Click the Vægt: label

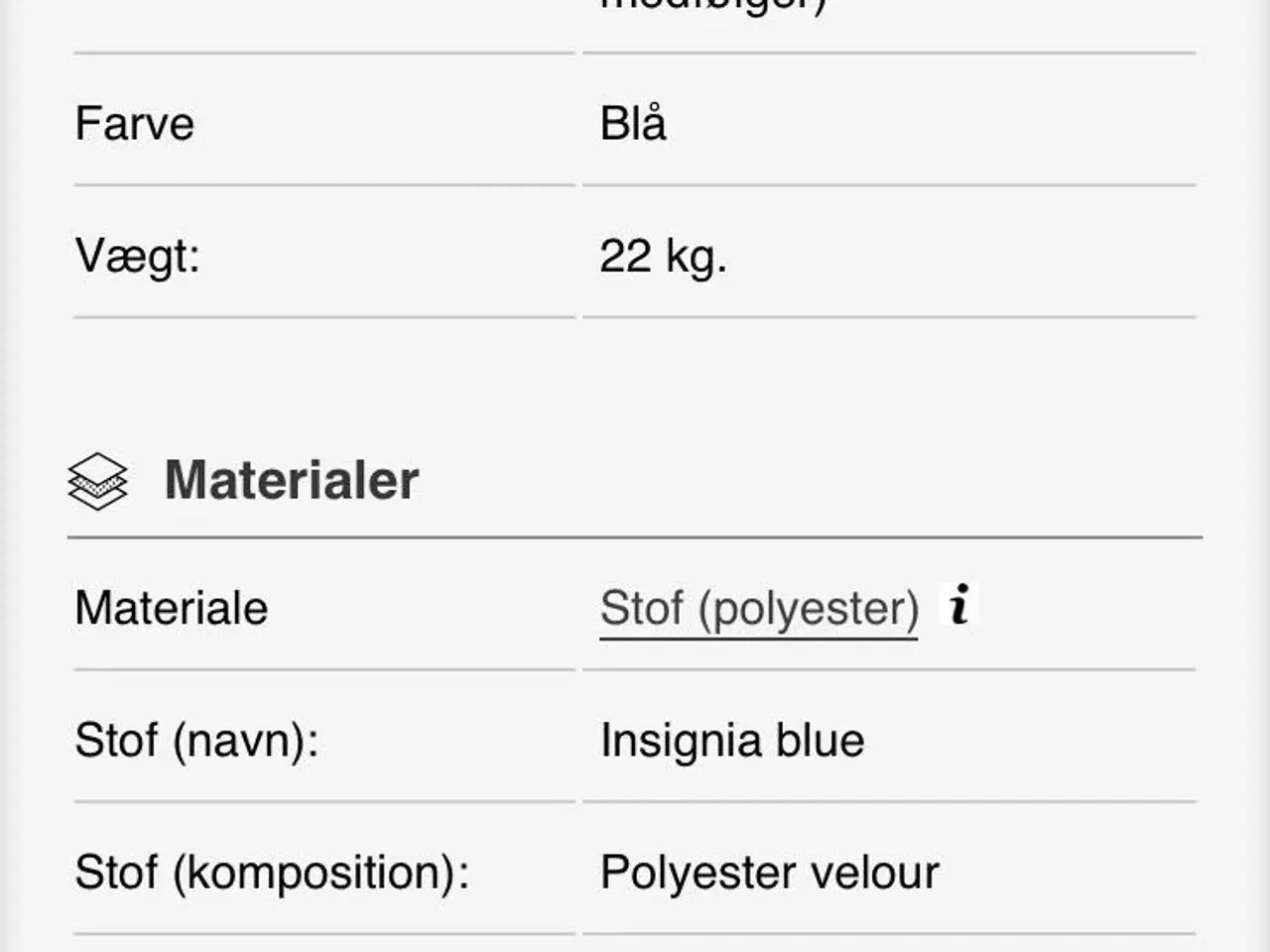click(x=138, y=256)
